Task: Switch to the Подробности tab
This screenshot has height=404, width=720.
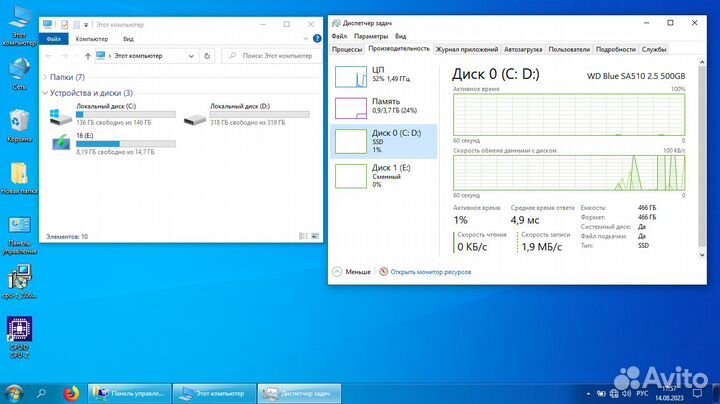Action: pyautogui.click(x=616, y=49)
